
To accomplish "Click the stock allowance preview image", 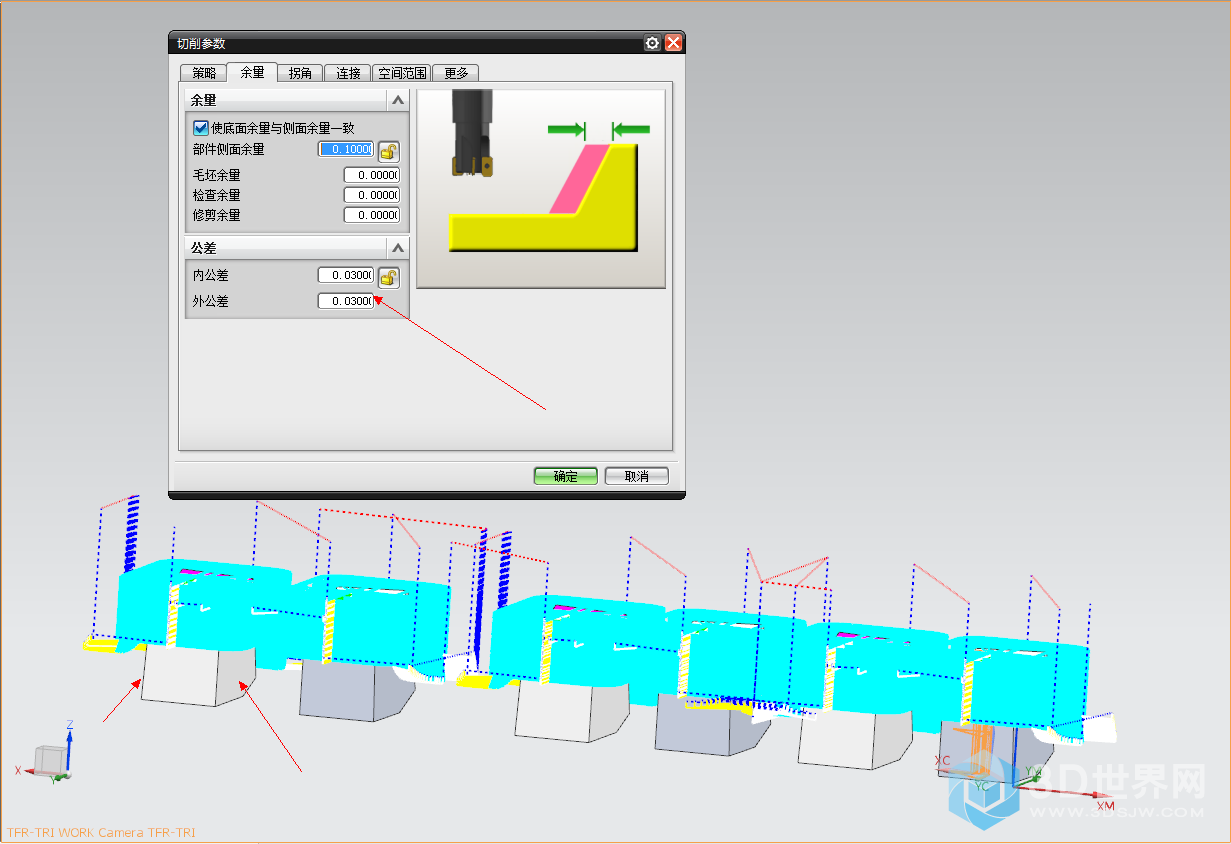I will click(x=541, y=189).
